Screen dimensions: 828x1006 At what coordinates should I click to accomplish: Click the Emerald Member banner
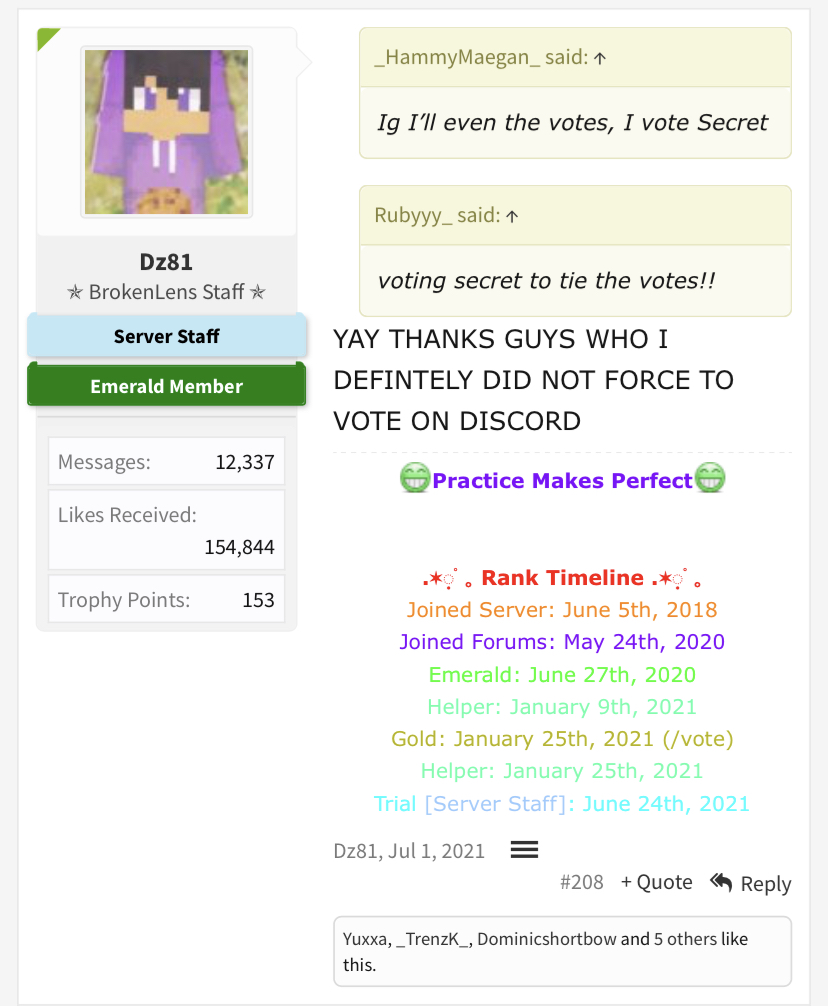pyautogui.click(x=166, y=386)
